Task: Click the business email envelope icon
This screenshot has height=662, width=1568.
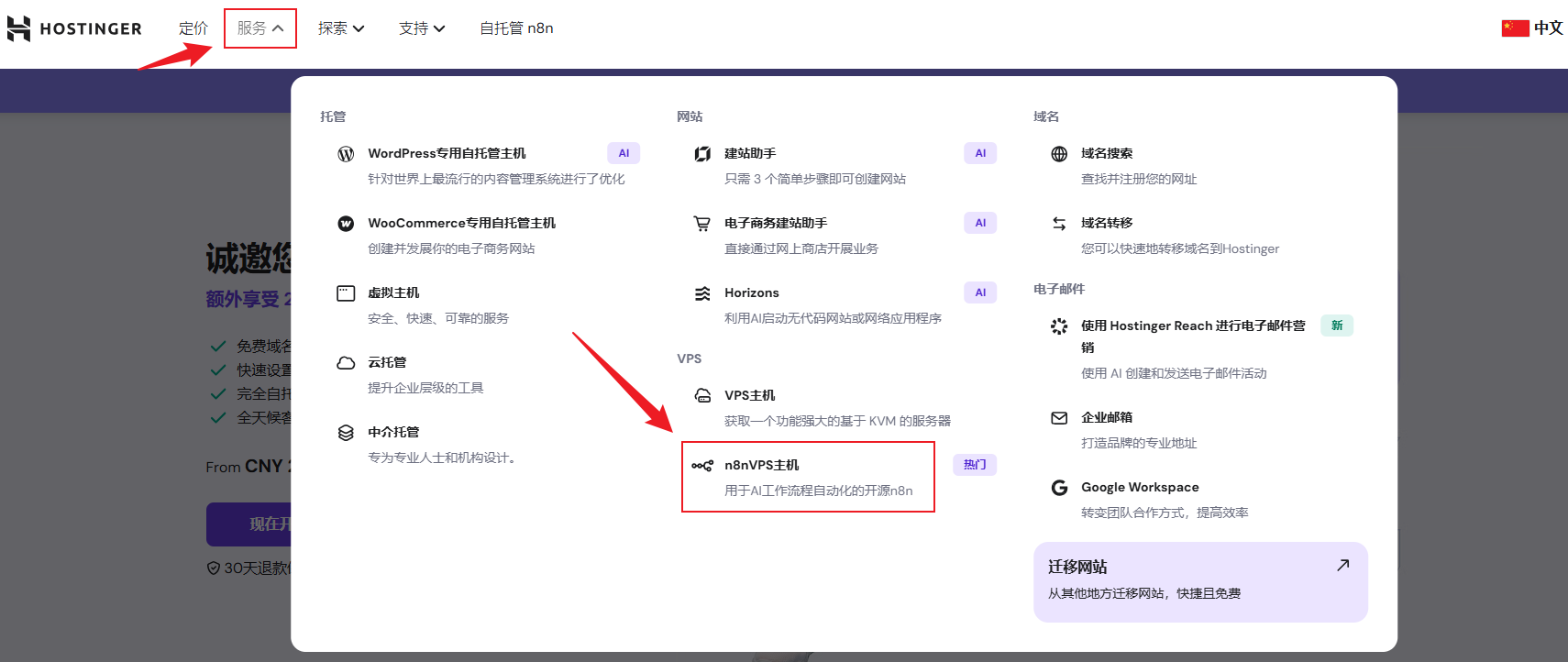Action: [1059, 418]
